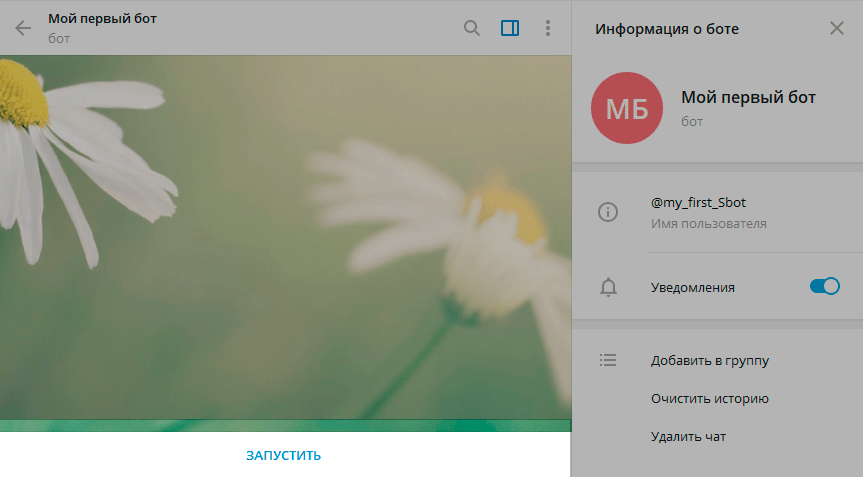This screenshot has height=477, width=863.
Task: Click the Имя пользователя caption
Action: [x=708, y=224]
